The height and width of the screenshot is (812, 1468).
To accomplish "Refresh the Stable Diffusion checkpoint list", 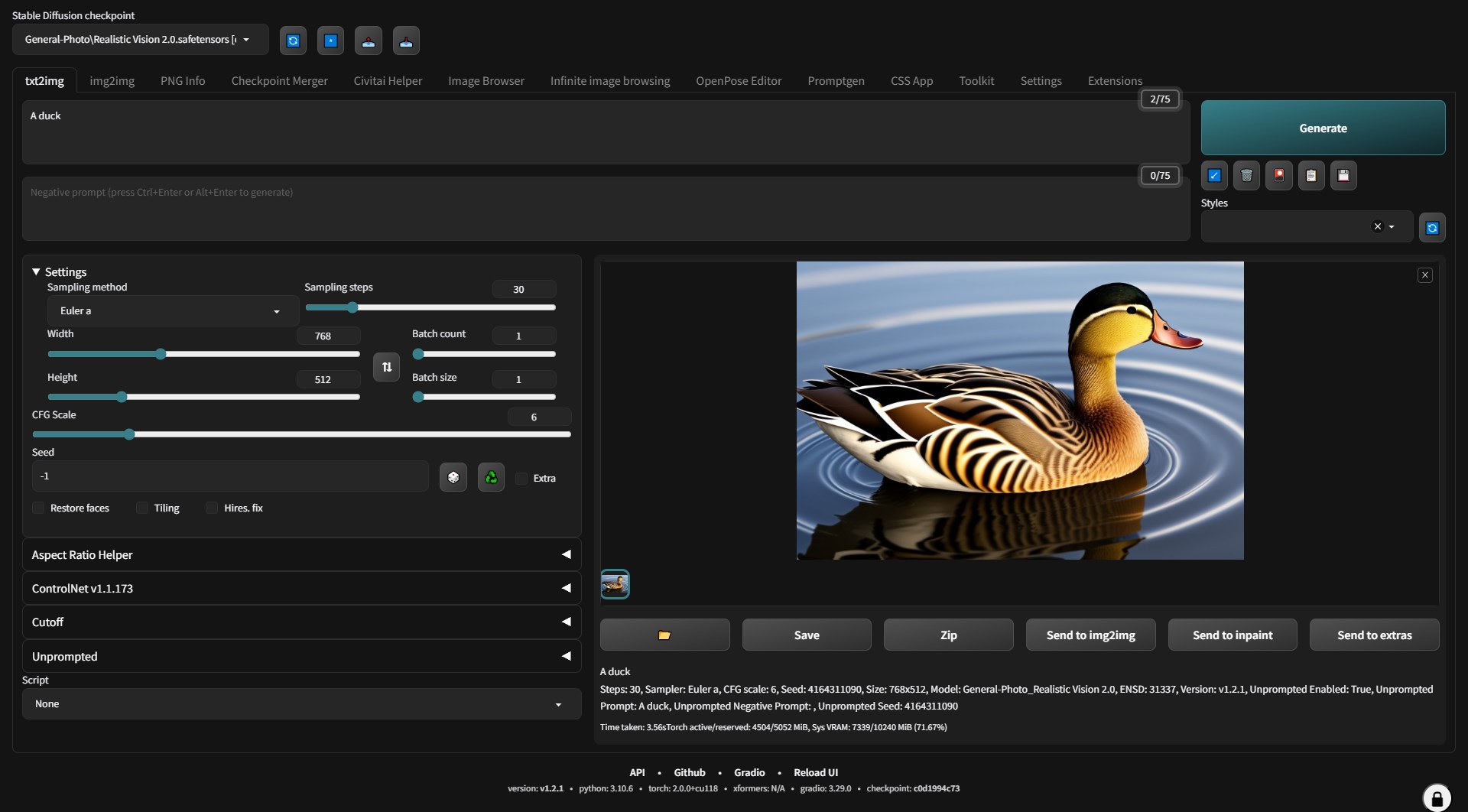I will (293, 41).
